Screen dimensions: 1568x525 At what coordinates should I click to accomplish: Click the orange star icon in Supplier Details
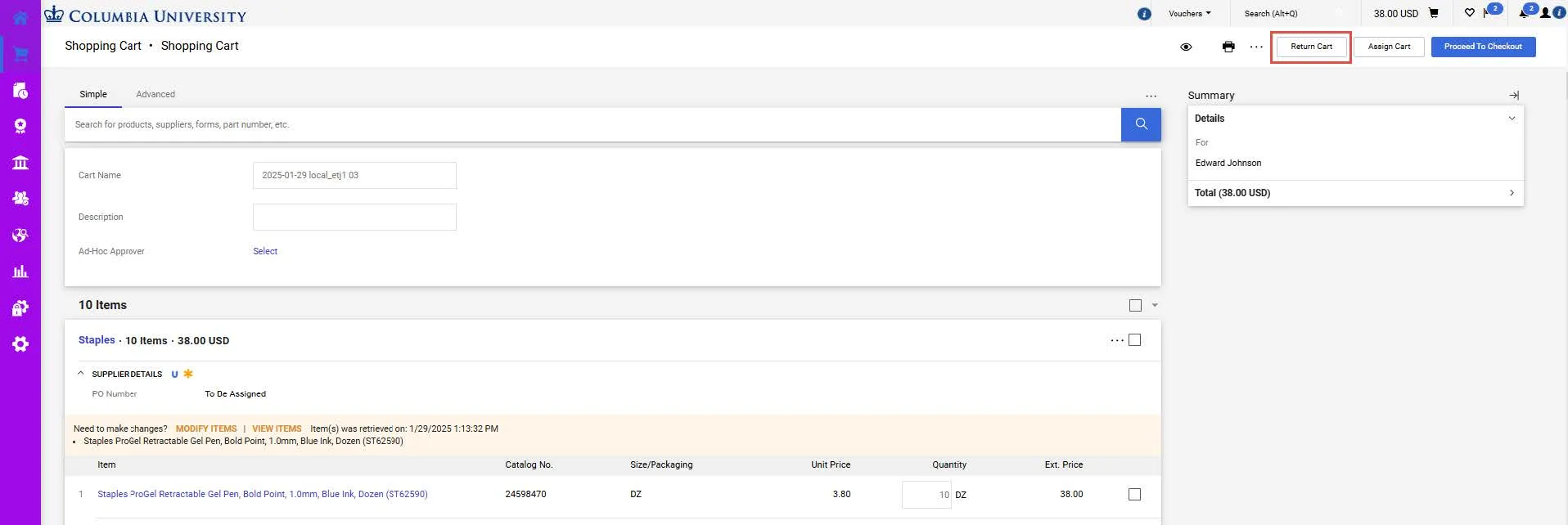click(x=188, y=374)
